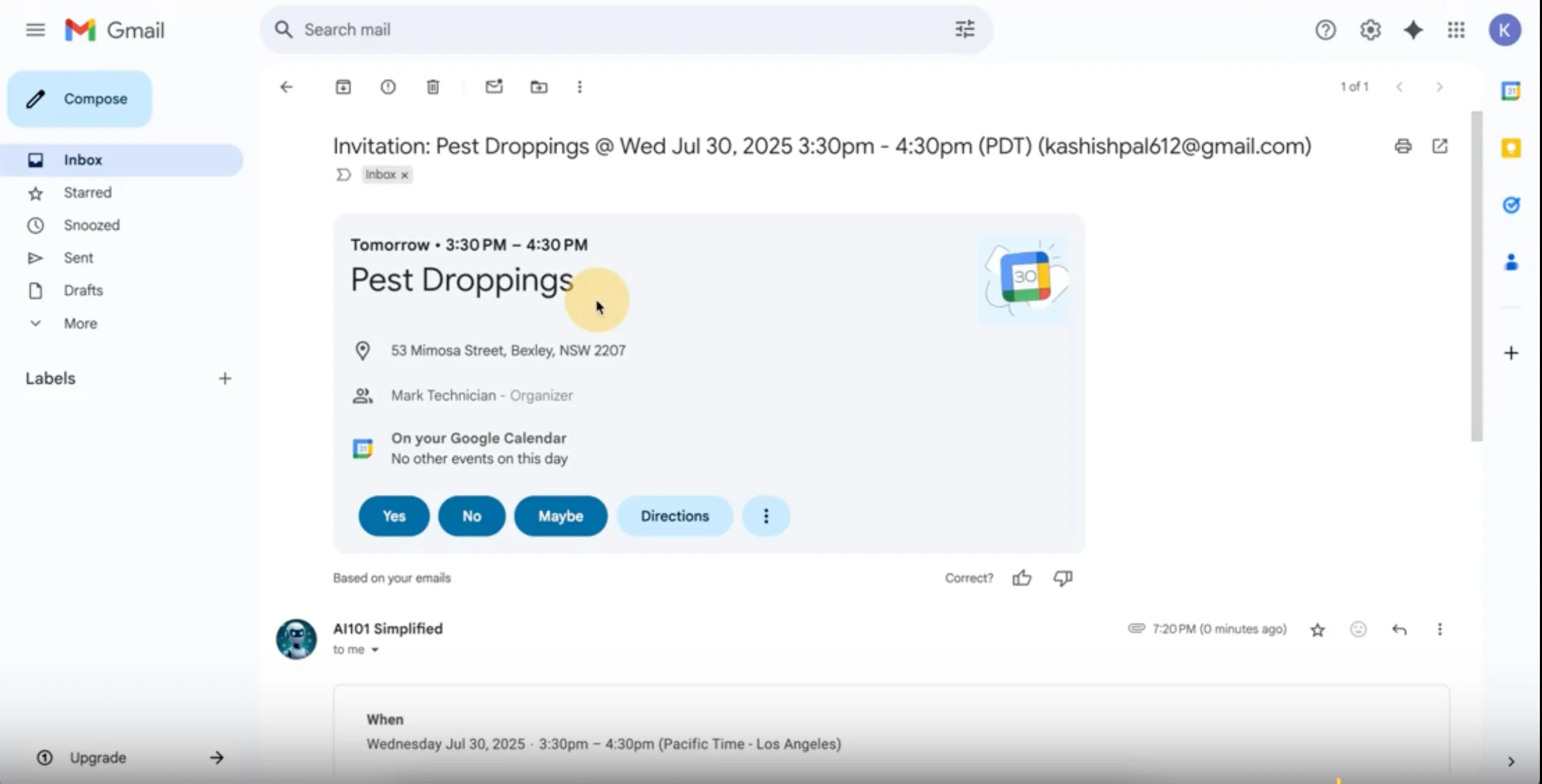Open the Gemini sparkle icon
The height and width of the screenshot is (784, 1542).
pyautogui.click(x=1413, y=30)
